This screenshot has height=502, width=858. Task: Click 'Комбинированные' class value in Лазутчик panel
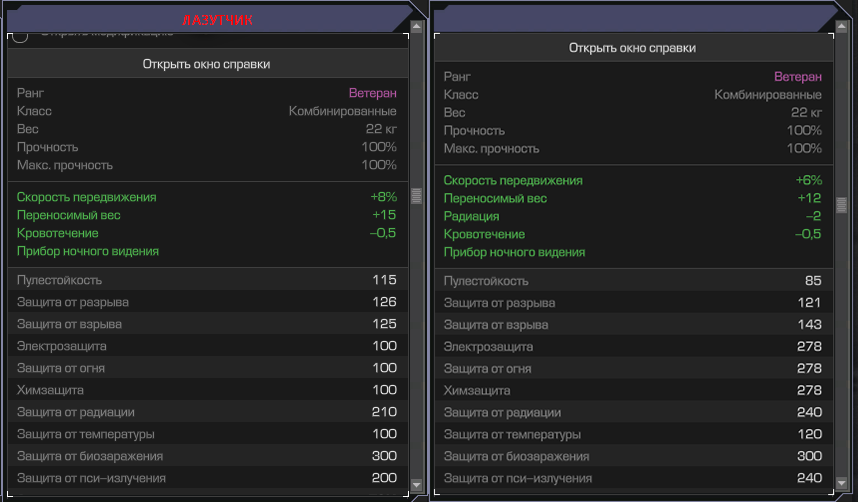point(343,111)
